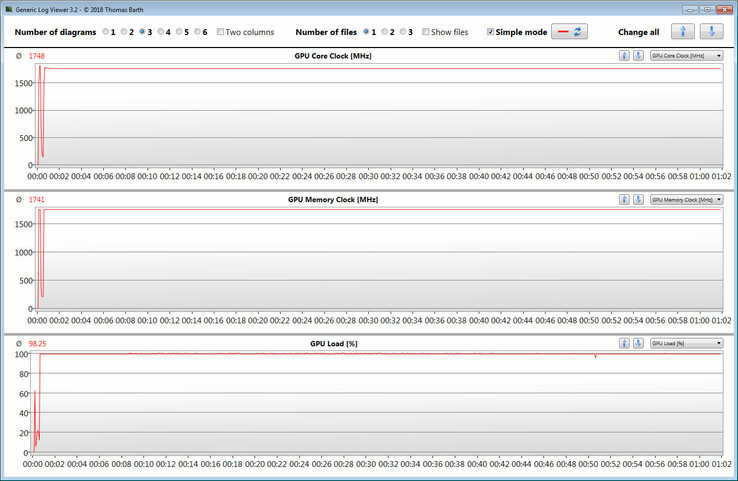Click the GPU Load [%] chart title

(x=334, y=344)
